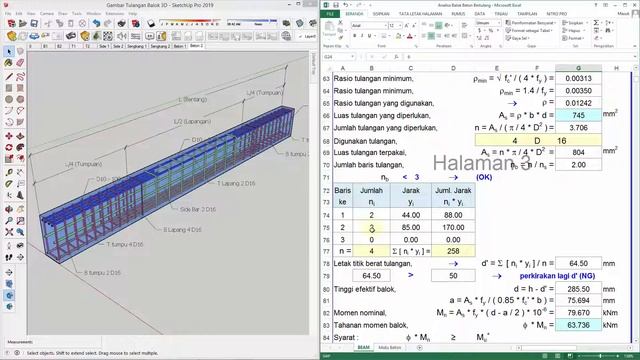Open Format sebagai Tabel dropdown

(529, 30)
